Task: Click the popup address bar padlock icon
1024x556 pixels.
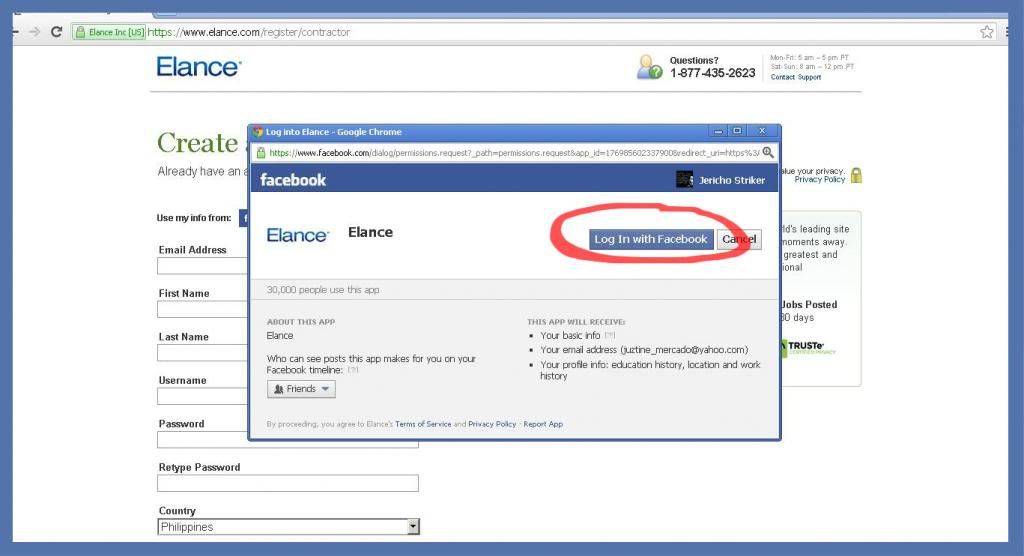Action: pos(261,153)
